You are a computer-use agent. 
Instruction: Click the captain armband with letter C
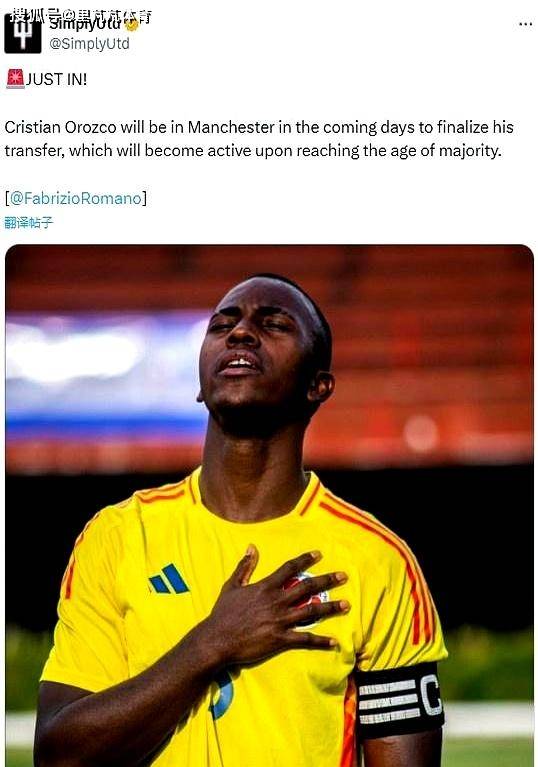point(399,699)
